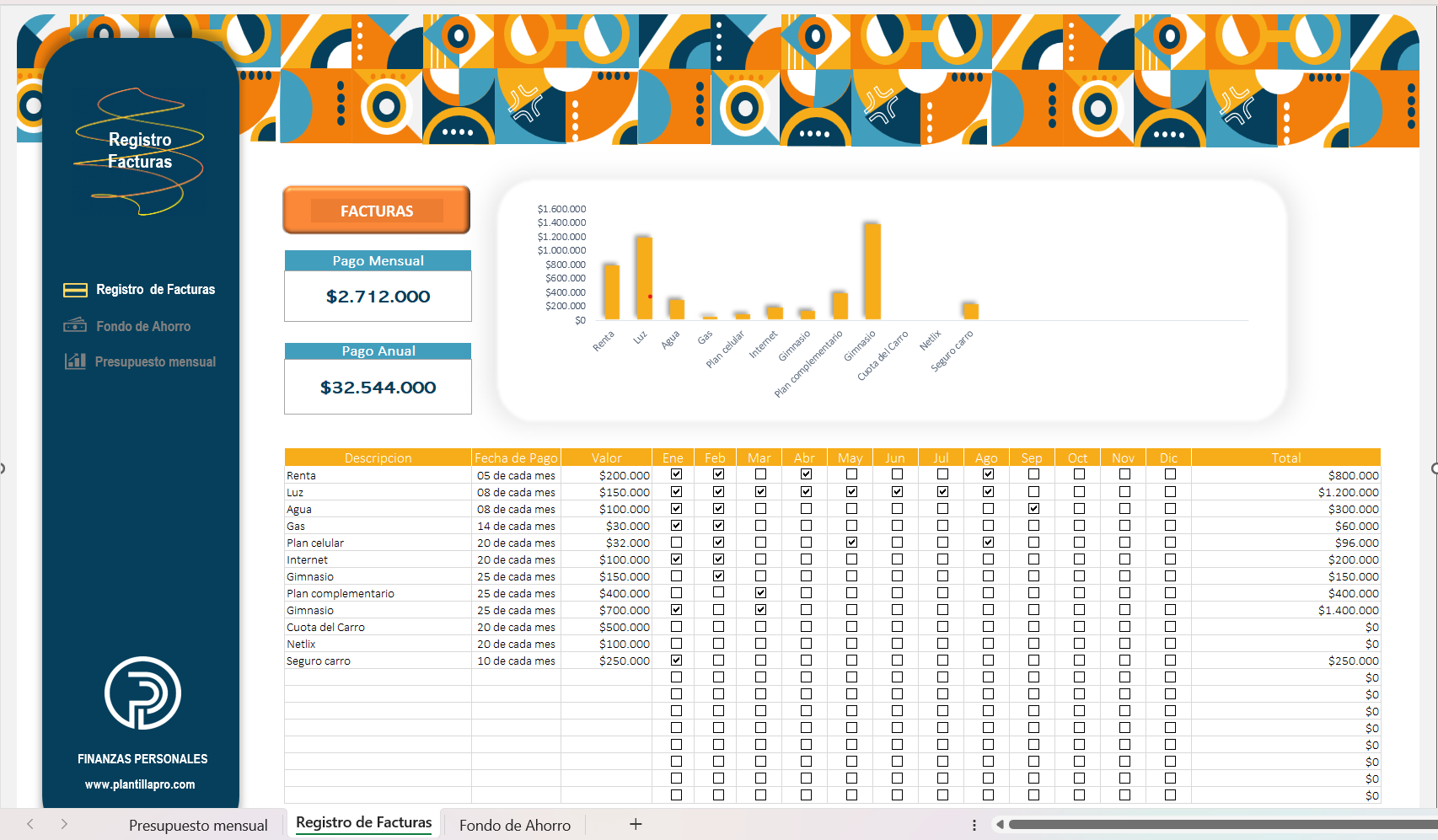This screenshot has width=1438, height=840.
Task: Click the Presupuesto mensual chart icon
Action: click(75, 361)
